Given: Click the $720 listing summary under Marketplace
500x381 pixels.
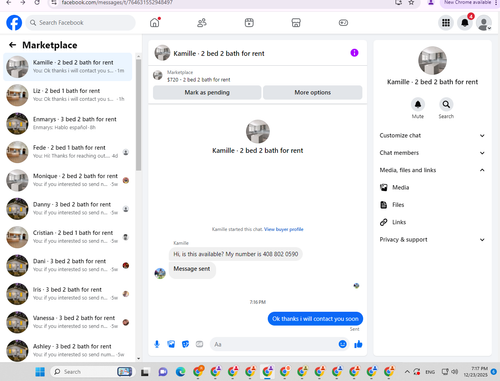Looking at the screenshot, I should tap(198, 80).
